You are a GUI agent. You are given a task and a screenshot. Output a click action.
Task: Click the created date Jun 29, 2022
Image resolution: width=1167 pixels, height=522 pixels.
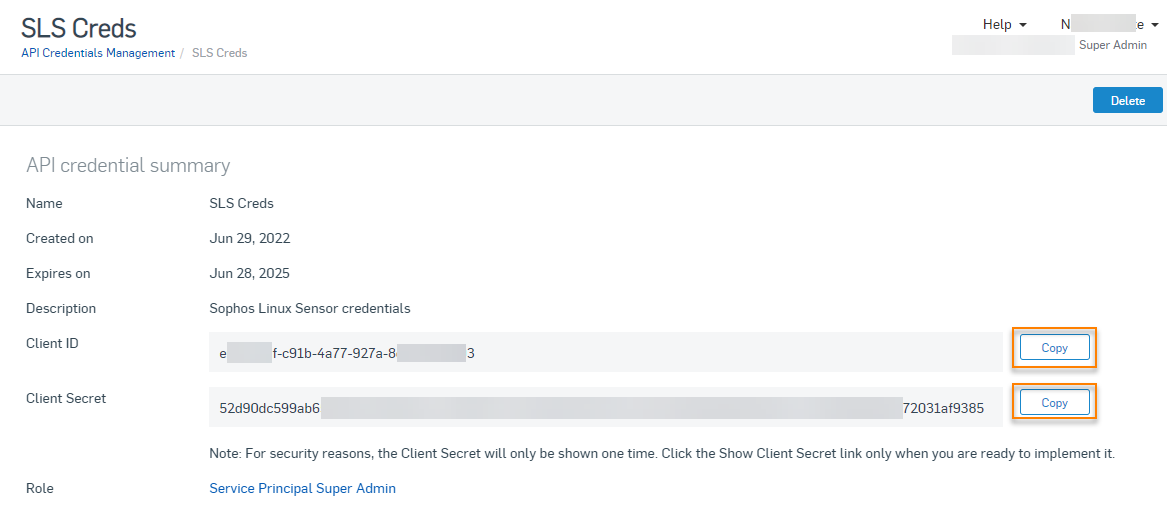tap(249, 238)
